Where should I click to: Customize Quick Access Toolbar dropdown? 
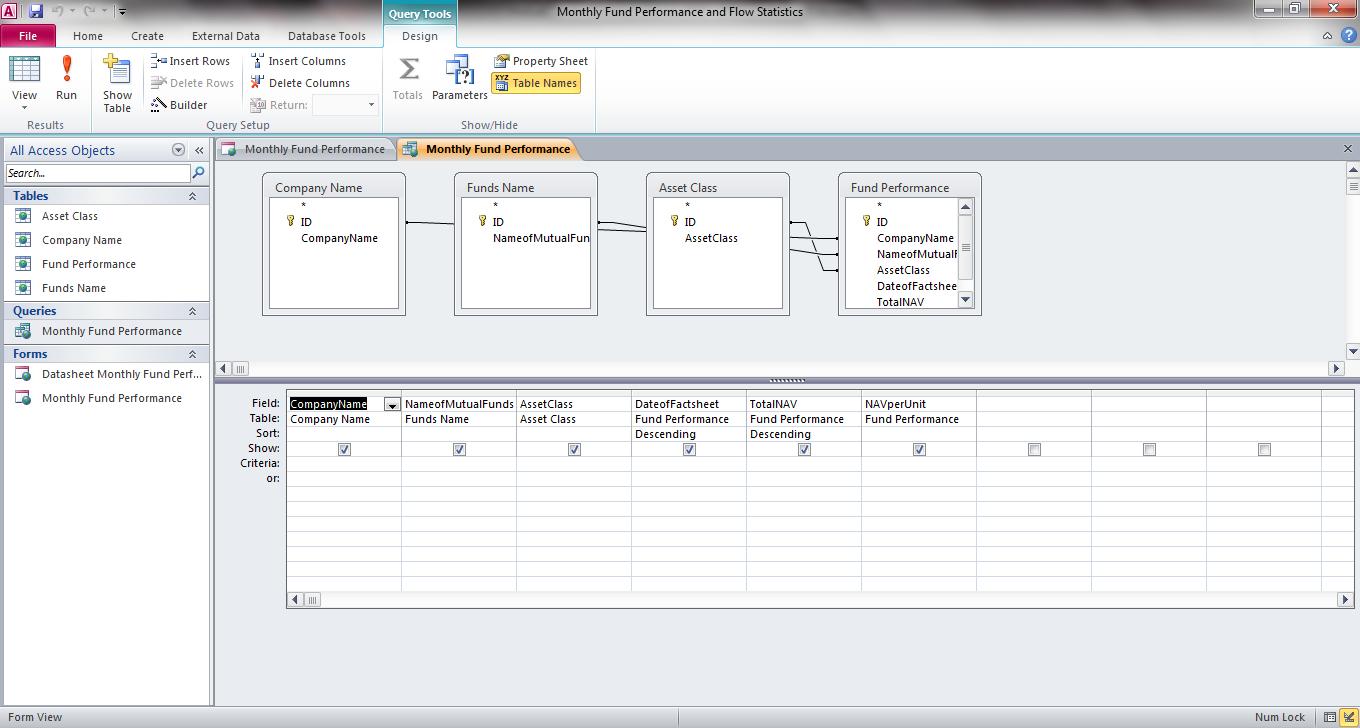click(x=122, y=12)
